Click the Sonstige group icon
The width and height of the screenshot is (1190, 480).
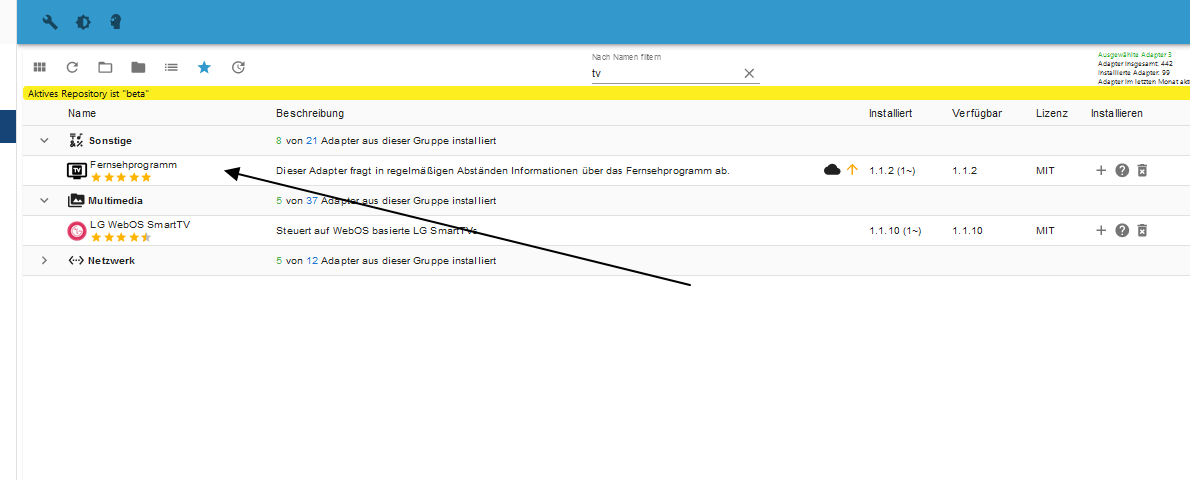pyautogui.click(x=76, y=141)
